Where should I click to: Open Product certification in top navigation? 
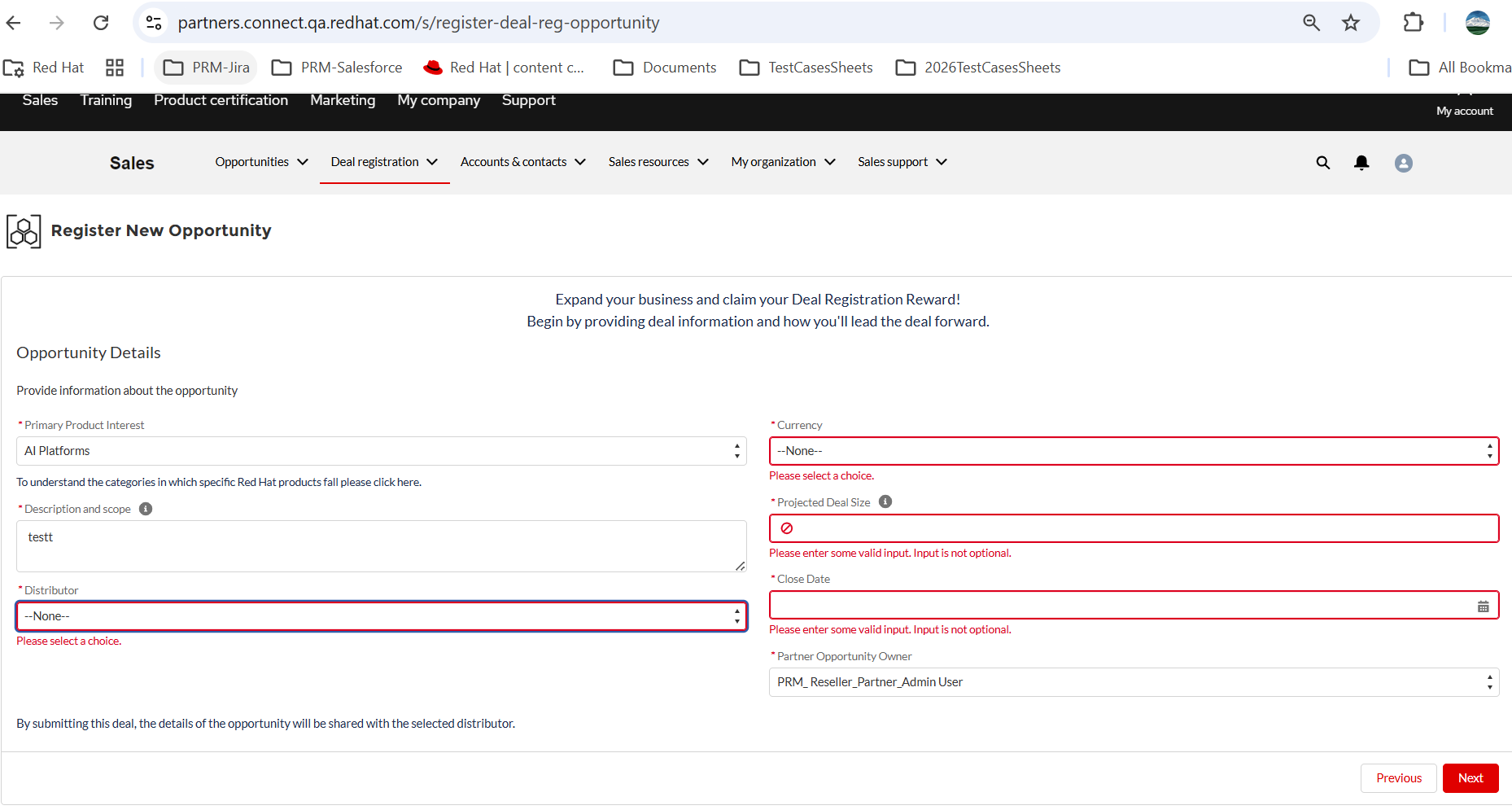click(x=221, y=100)
